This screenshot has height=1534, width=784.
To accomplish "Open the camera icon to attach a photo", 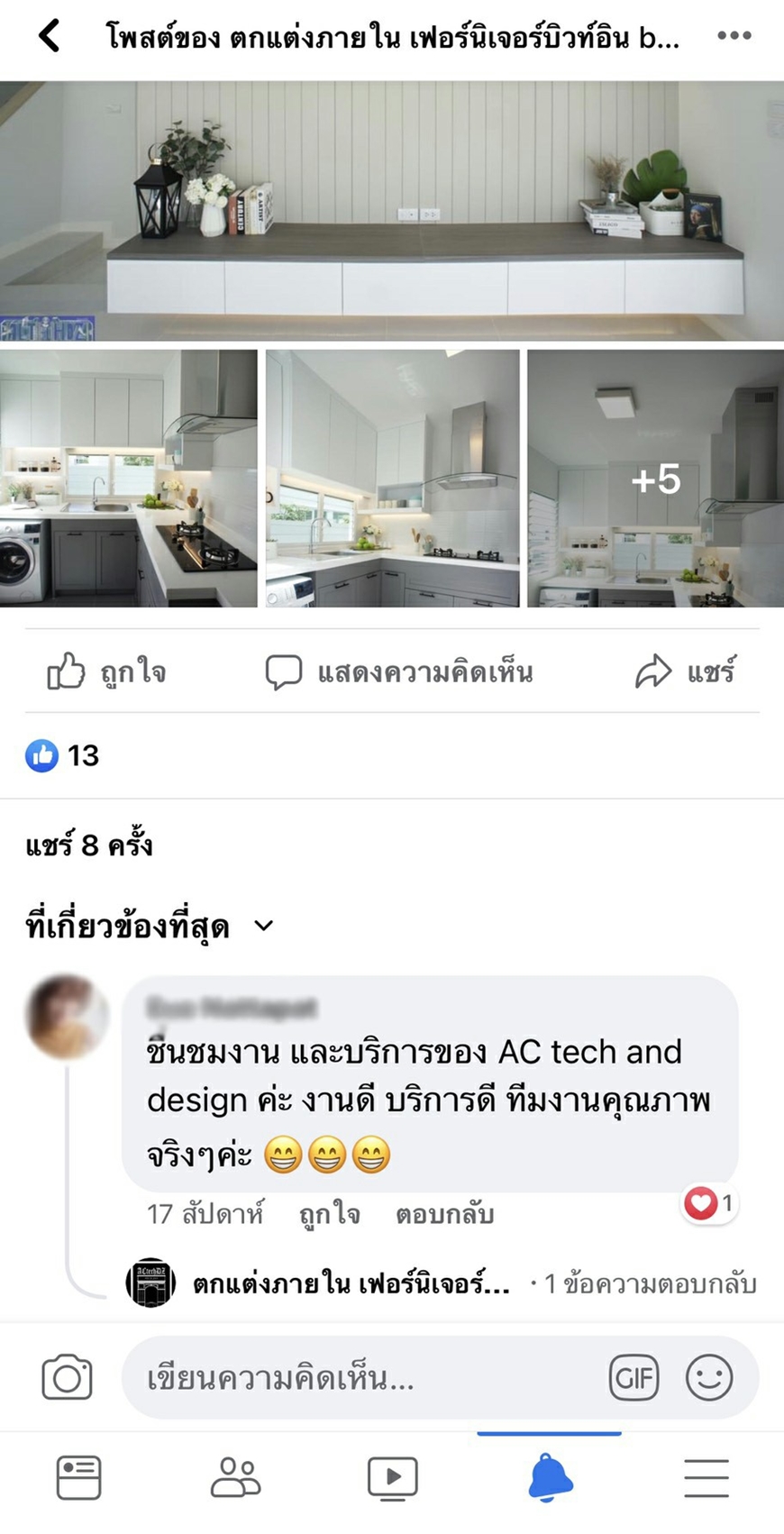I will click(67, 1377).
